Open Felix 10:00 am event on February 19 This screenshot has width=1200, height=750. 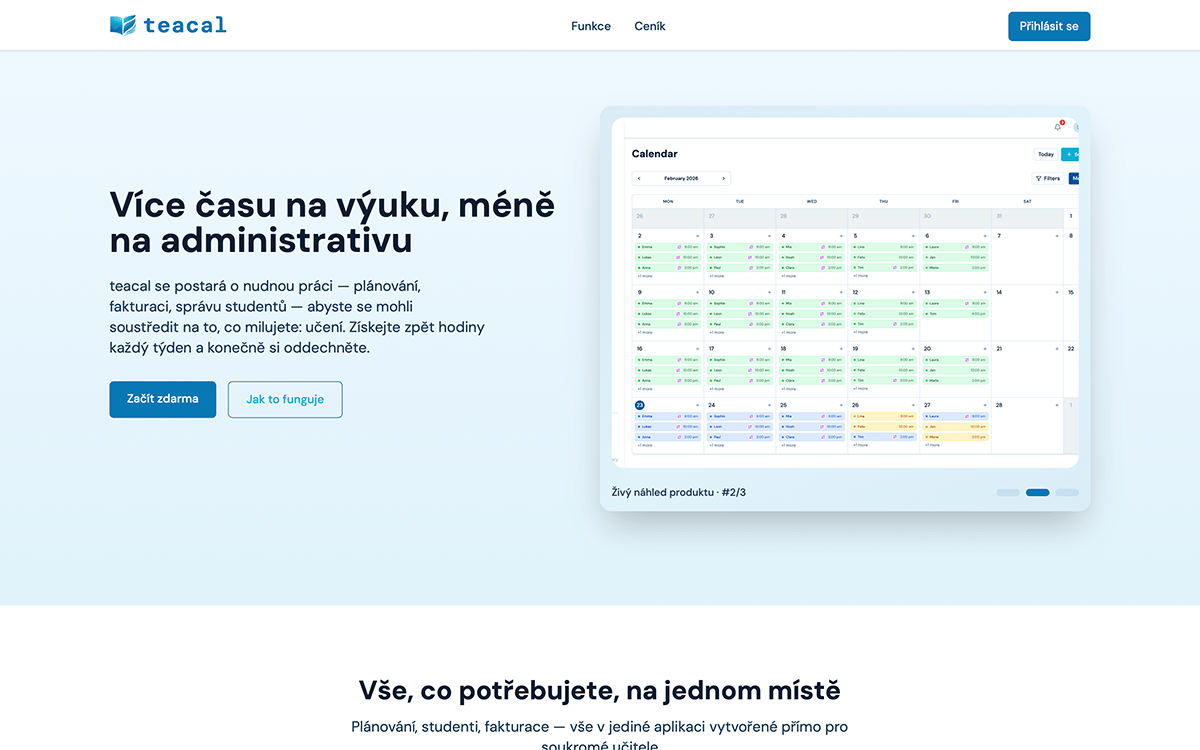[x=884, y=370]
